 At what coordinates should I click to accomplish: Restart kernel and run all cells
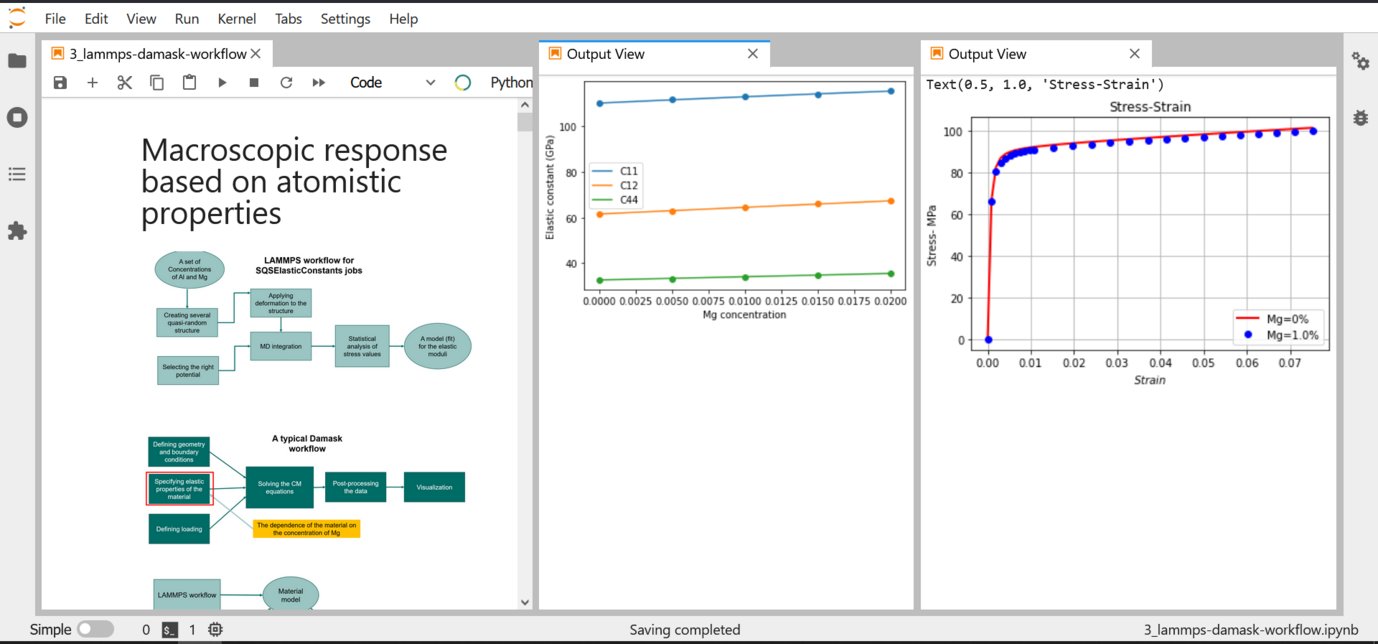pyautogui.click(x=319, y=83)
